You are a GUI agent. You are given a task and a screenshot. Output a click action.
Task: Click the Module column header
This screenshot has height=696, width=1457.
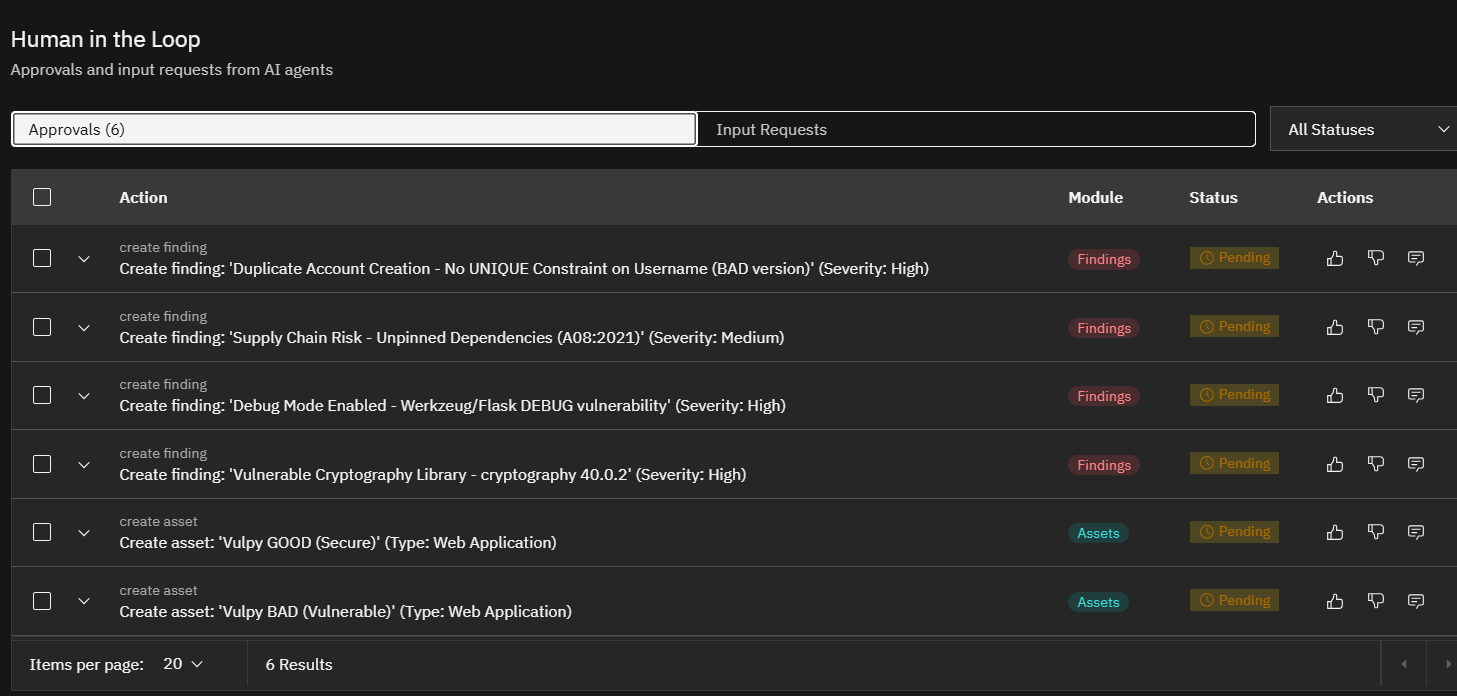tap(1095, 197)
